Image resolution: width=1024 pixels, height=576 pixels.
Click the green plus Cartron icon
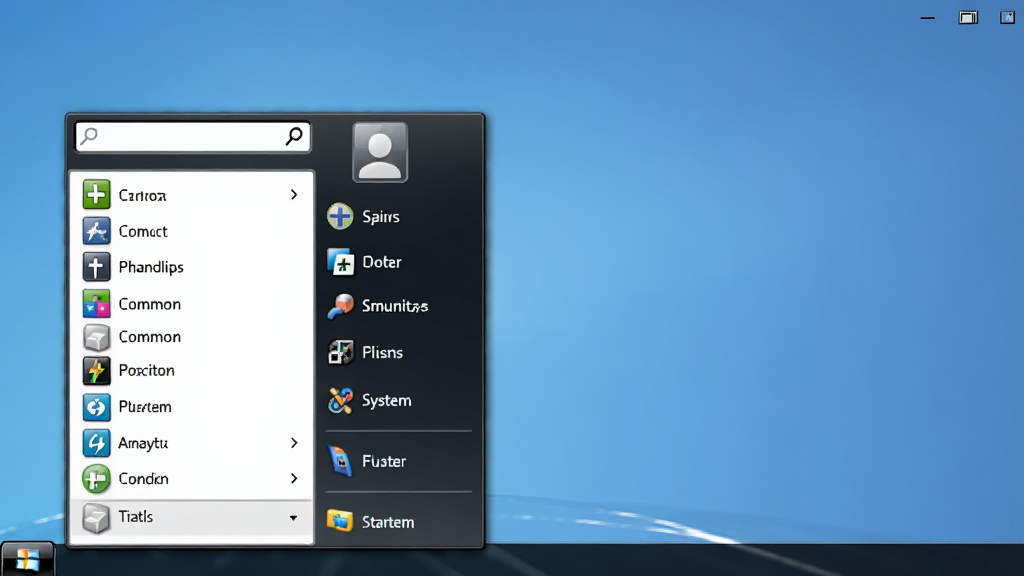coord(96,195)
